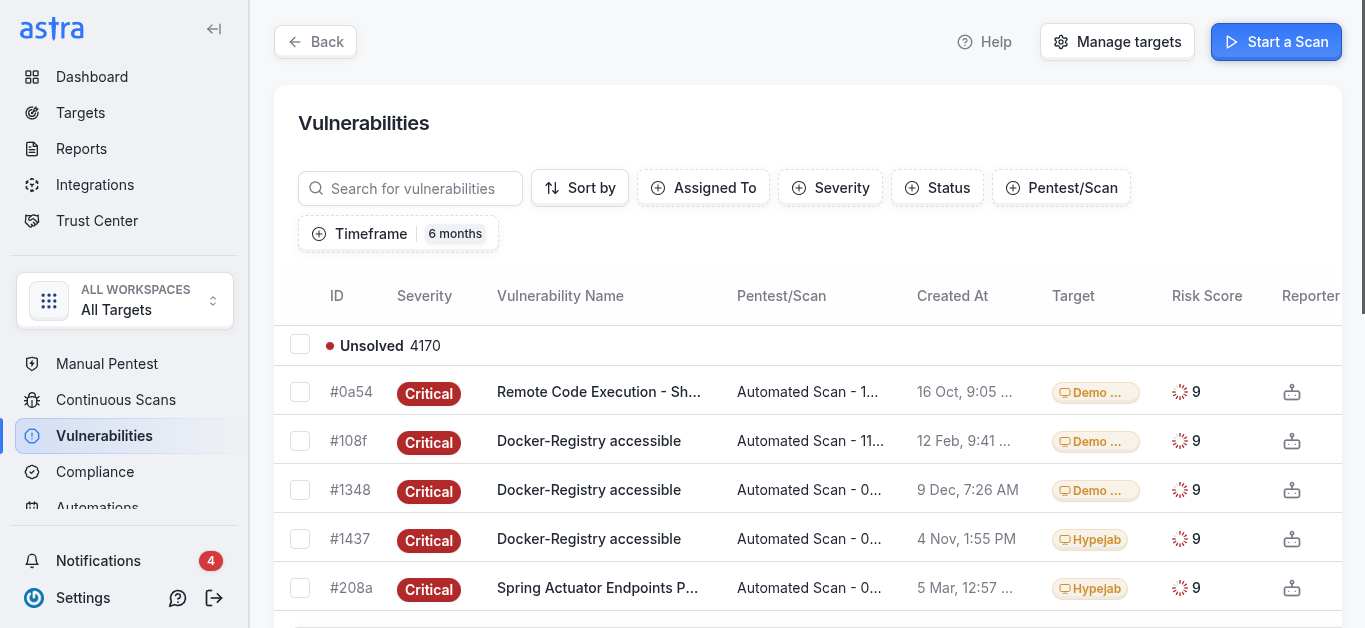Click risk score icon in row #1348
The image size is (1365, 628).
(1180, 490)
